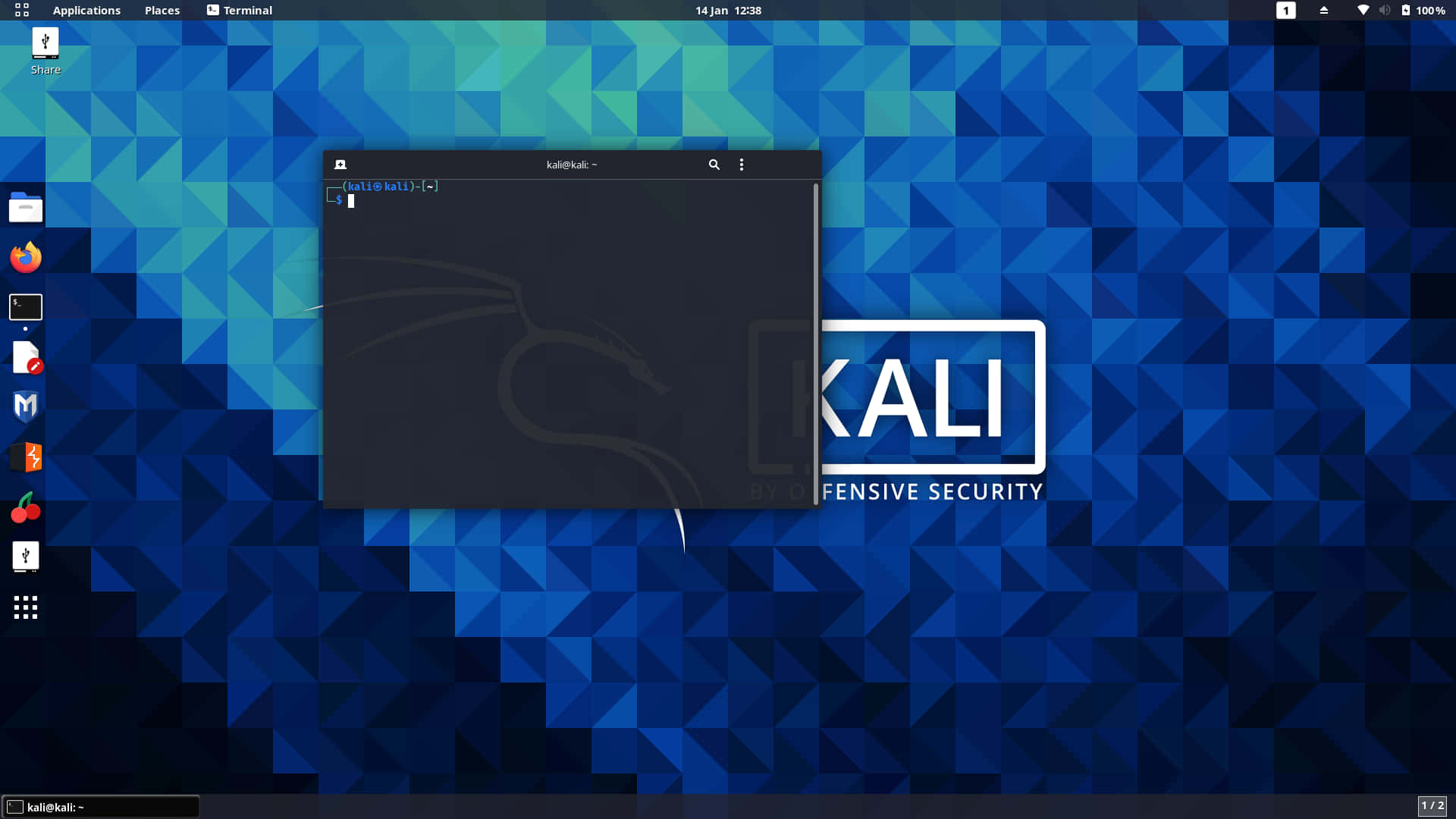Open the terminal search
This screenshot has height=819, width=1456.
(714, 164)
